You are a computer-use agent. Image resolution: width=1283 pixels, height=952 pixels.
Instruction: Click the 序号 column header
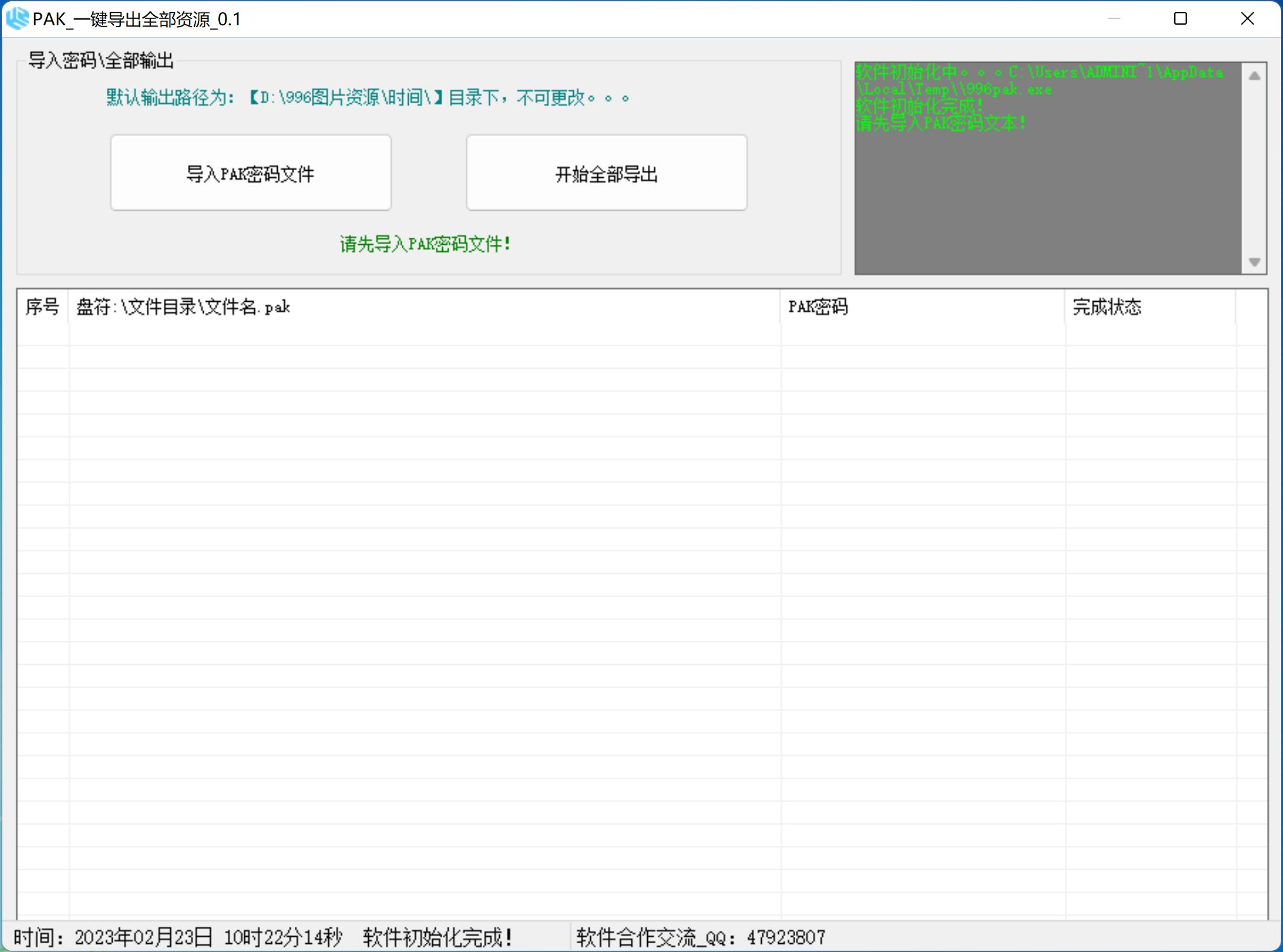[42, 307]
